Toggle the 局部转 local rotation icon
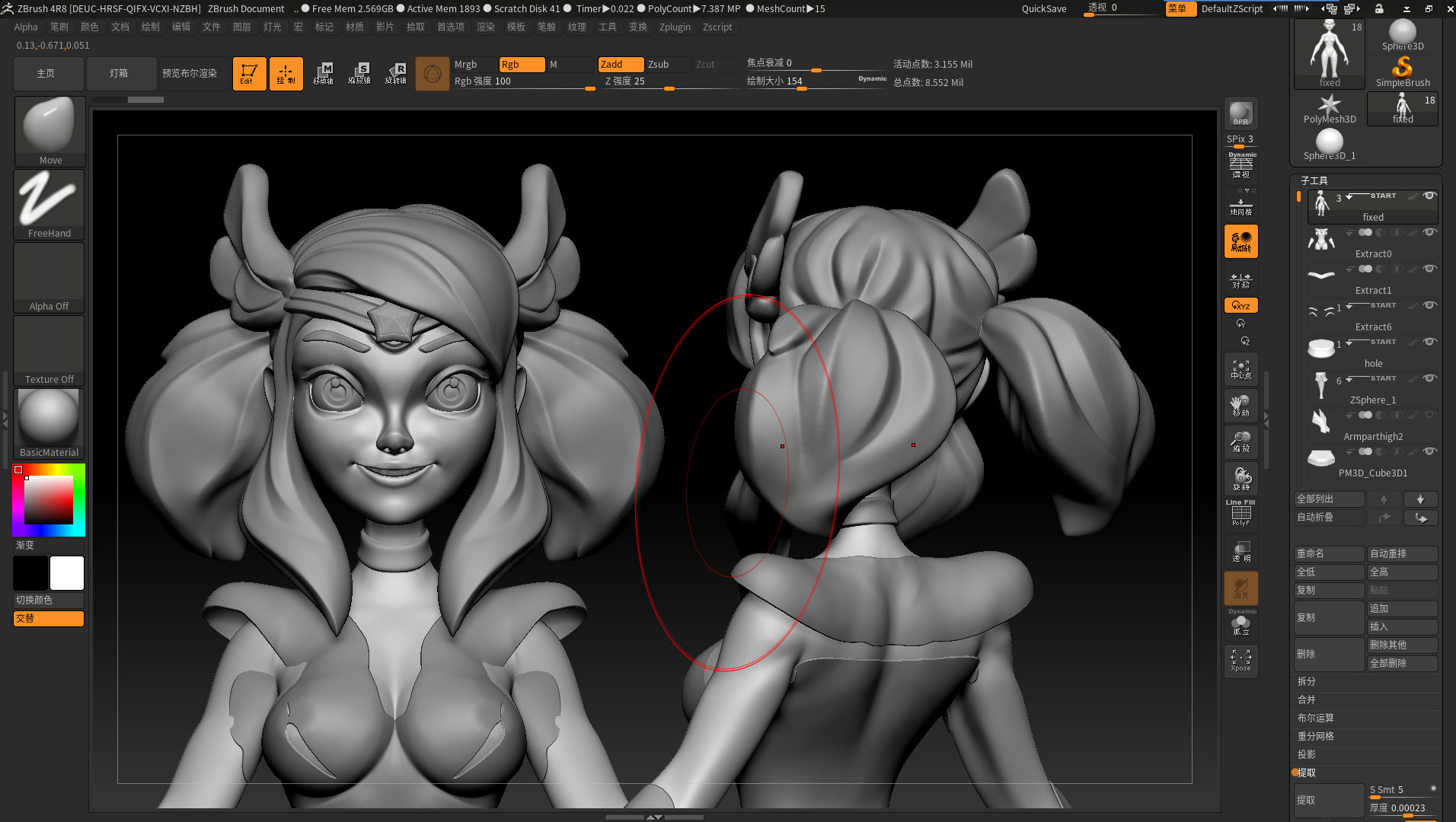1456x822 pixels. click(x=1241, y=241)
